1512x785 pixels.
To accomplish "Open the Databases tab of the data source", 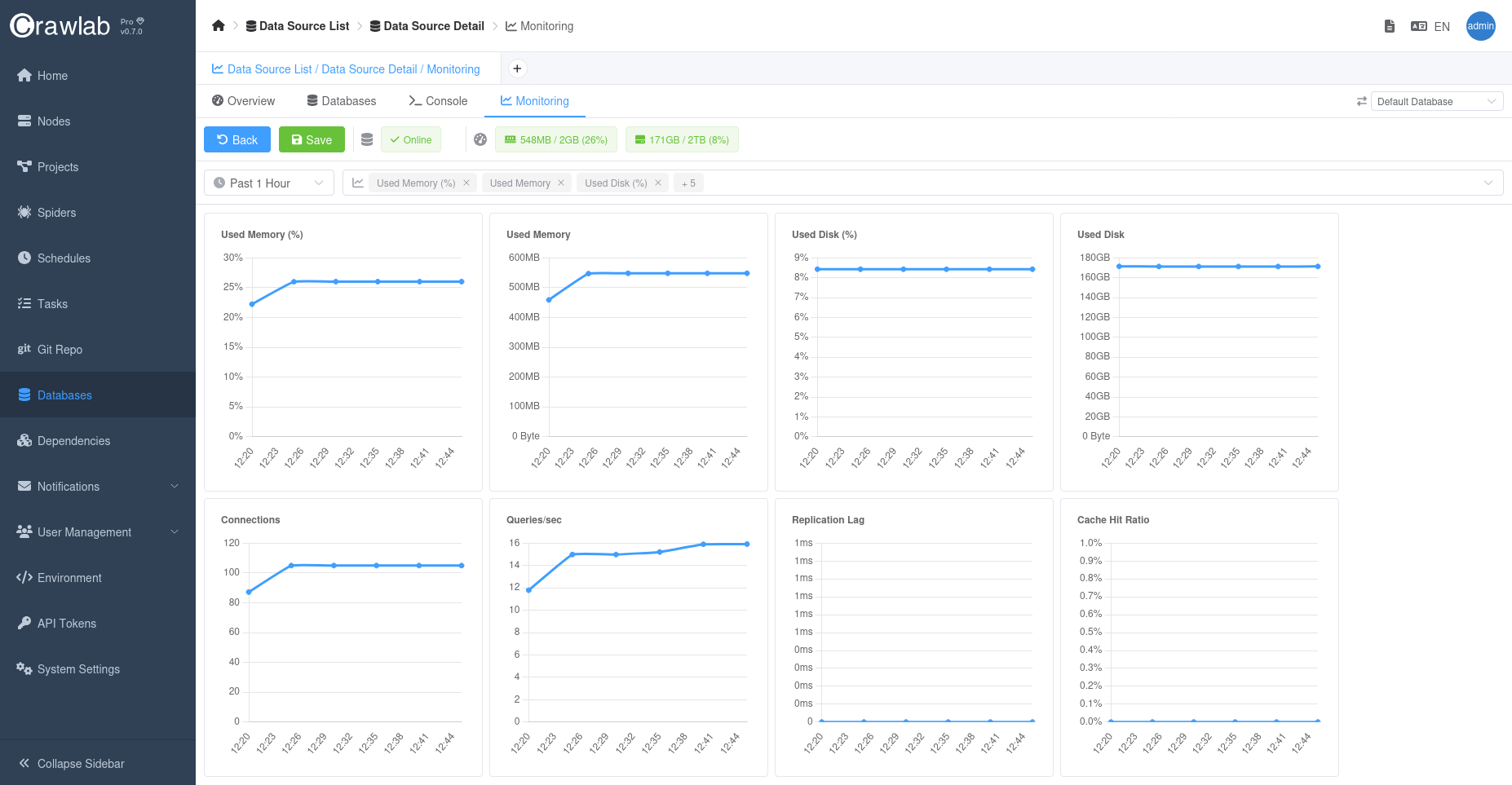I will click(x=341, y=100).
